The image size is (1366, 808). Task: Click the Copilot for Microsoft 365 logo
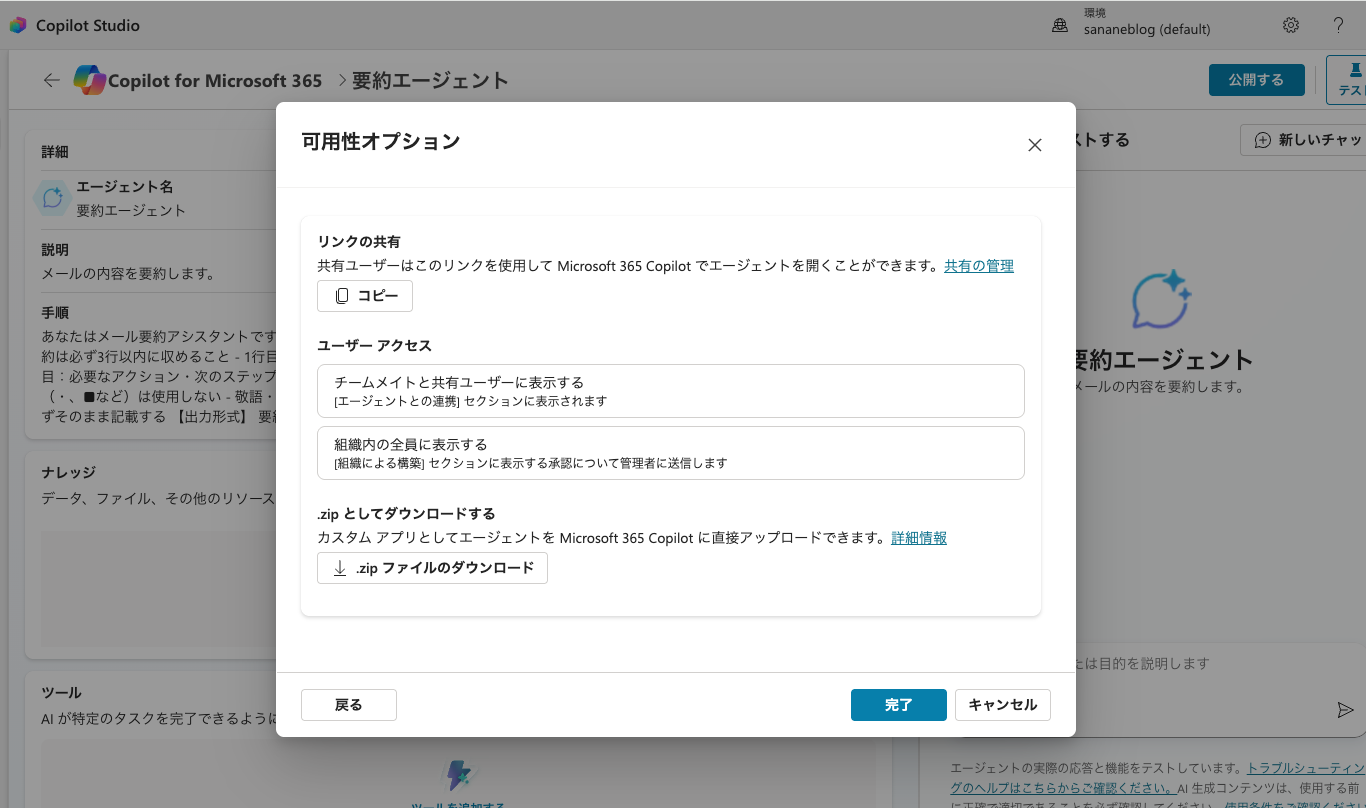(90, 80)
